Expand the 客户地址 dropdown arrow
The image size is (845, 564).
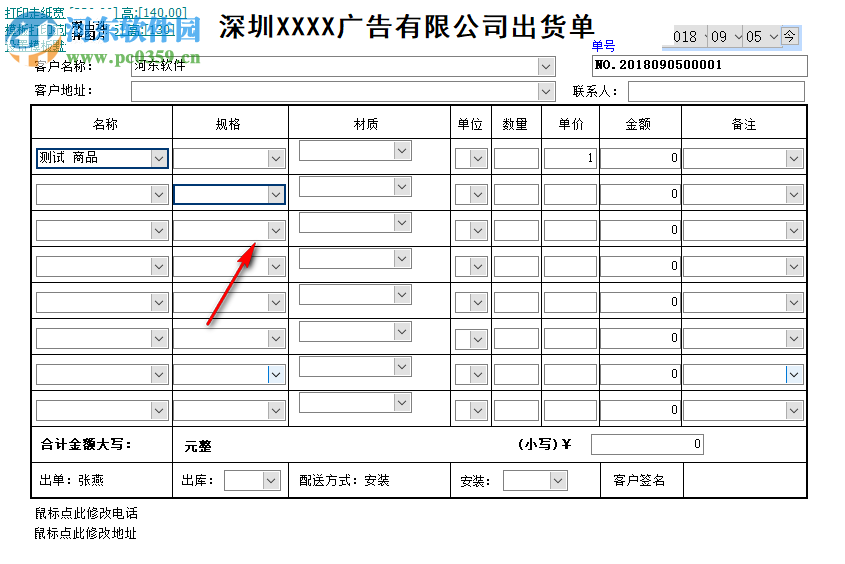546,92
